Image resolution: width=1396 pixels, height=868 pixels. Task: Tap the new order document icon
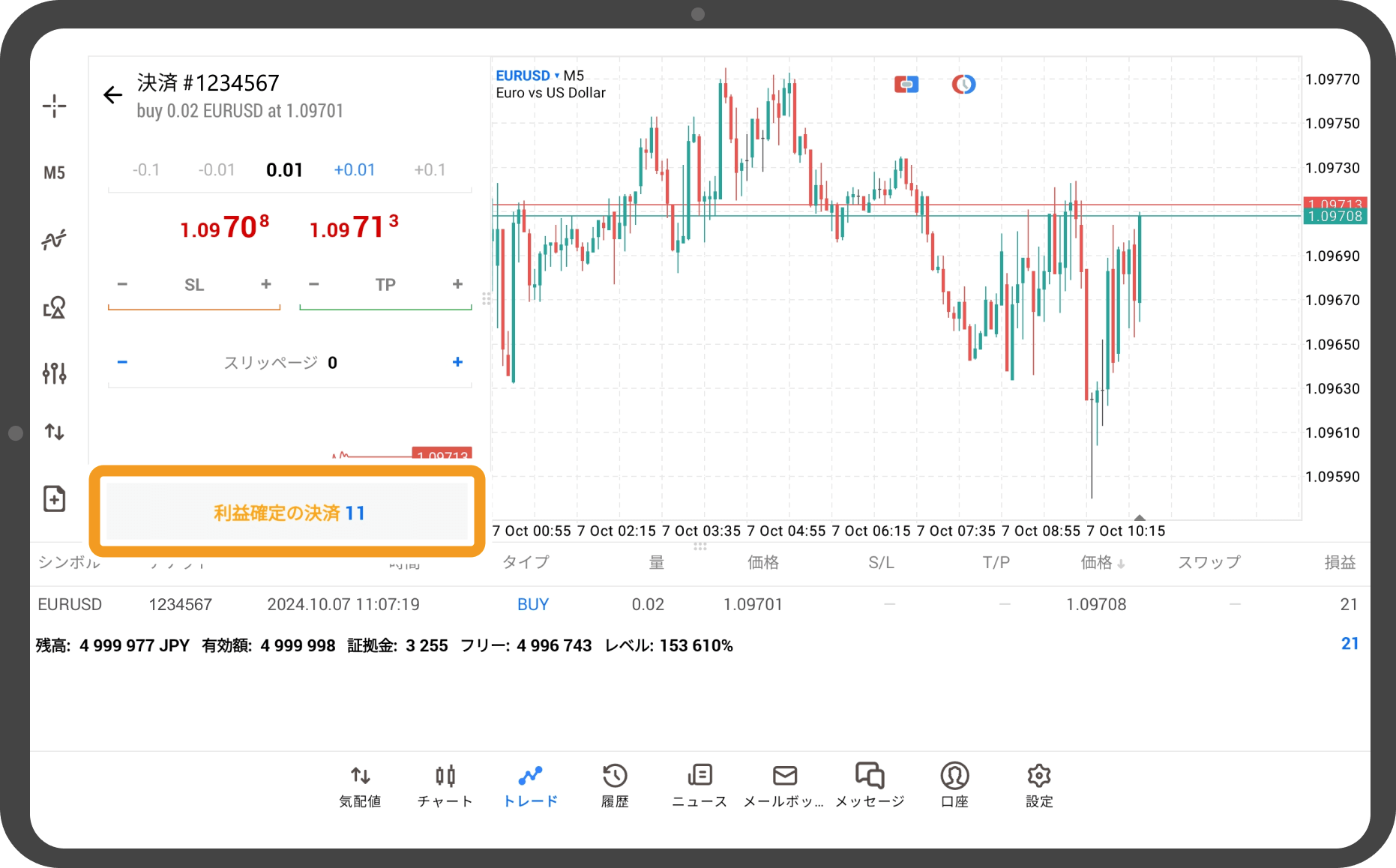click(x=54, y=498)
